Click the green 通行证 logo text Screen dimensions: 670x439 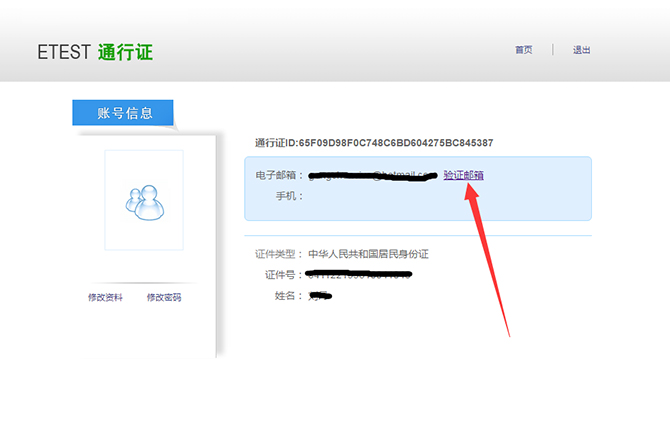[x=126, y=52]
